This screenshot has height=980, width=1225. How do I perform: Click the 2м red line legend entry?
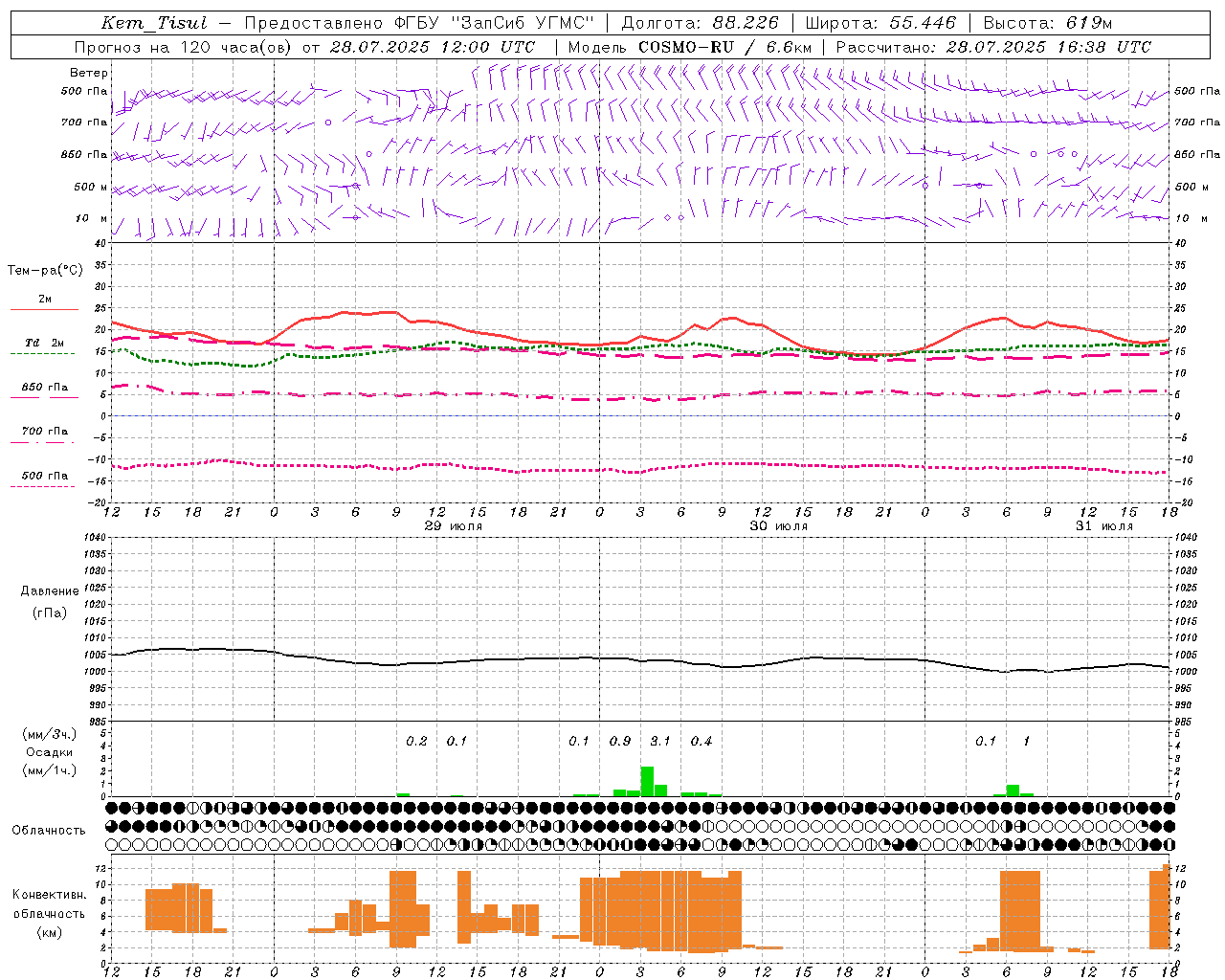(x=44, y=304)
